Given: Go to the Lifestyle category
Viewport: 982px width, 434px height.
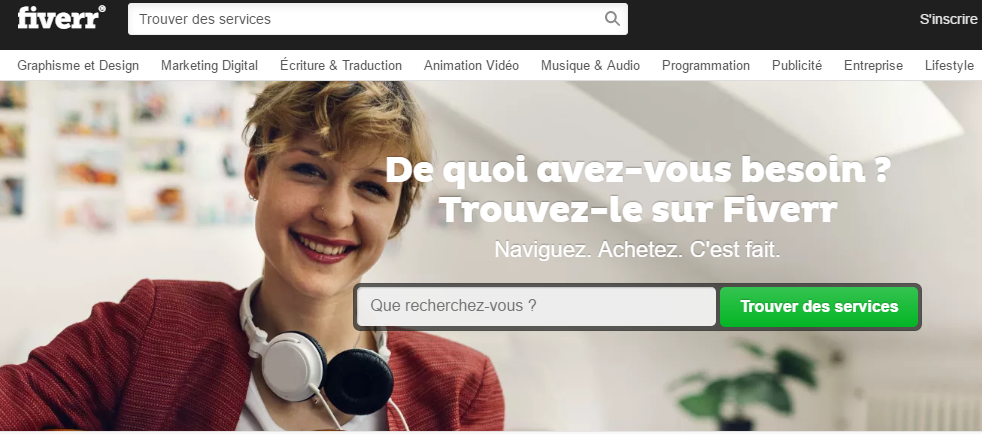Looking at the screenshot, I should tap(949, 65).
